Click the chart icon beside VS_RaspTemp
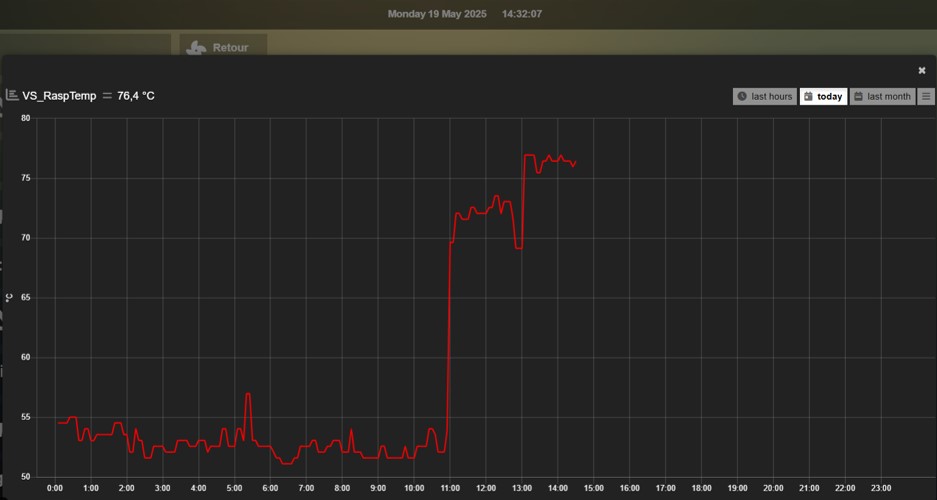 click(12, 95)
